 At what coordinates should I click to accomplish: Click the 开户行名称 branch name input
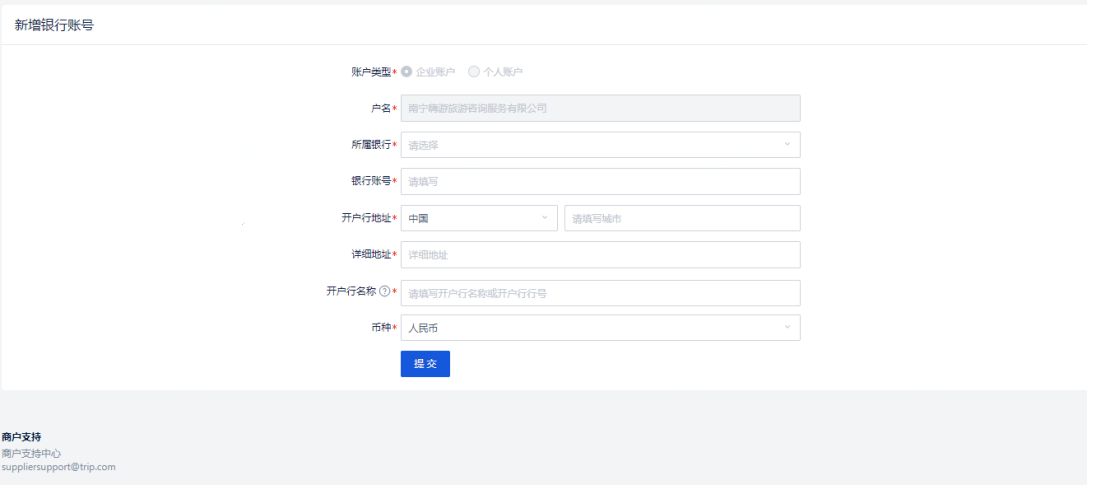600,293
